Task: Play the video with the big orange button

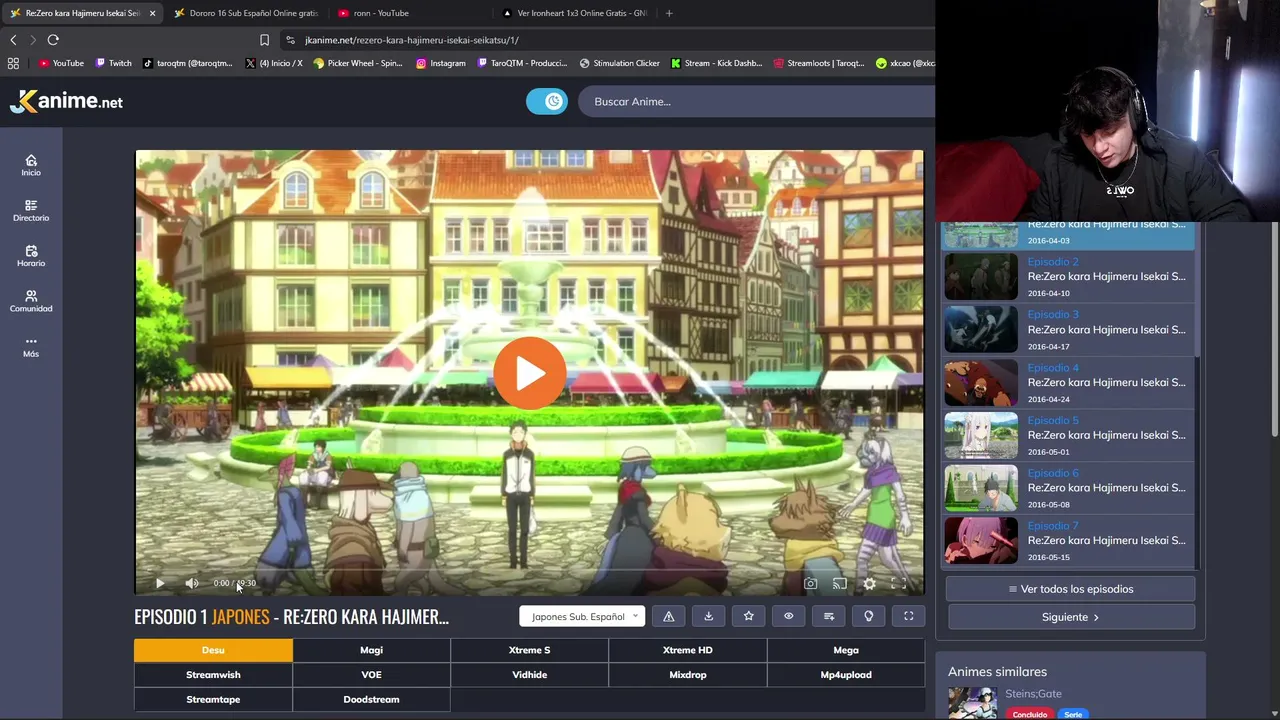Action: pos(529,373)
